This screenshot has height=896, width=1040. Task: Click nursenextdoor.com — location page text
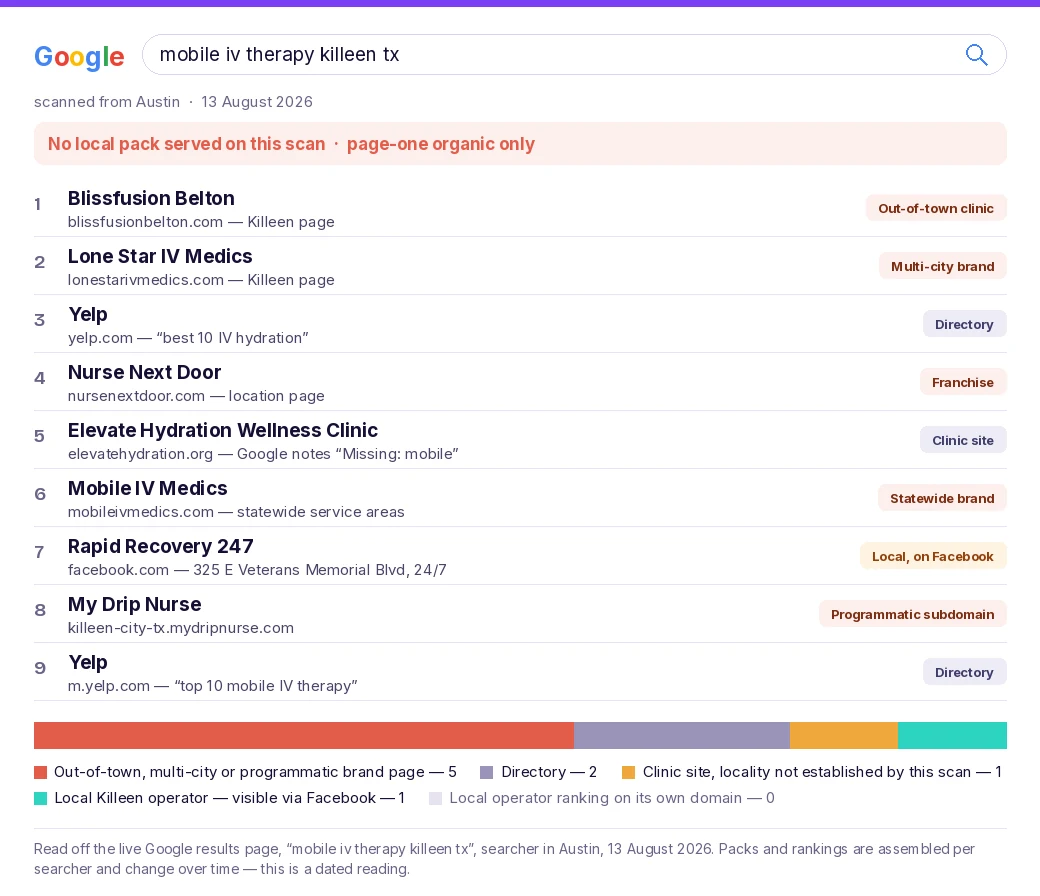coord(196,396)
